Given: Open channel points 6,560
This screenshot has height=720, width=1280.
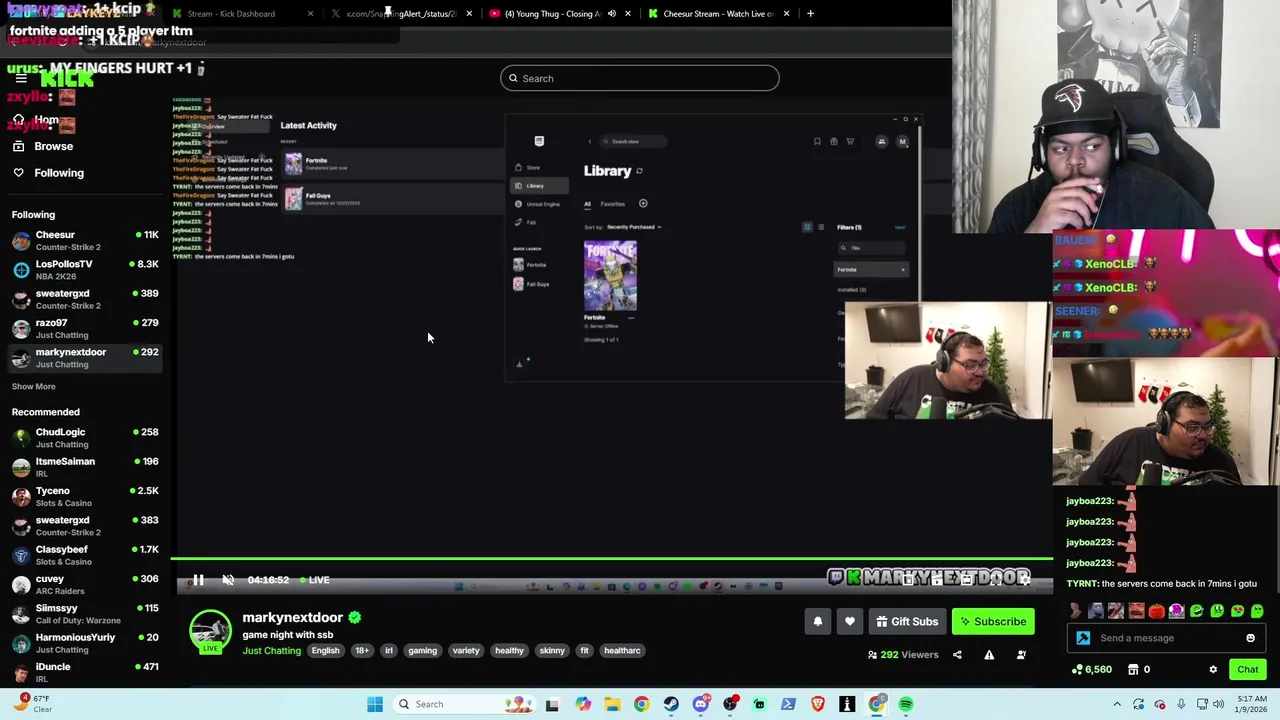Looking at the screenshot, I should coord(1091,670).
